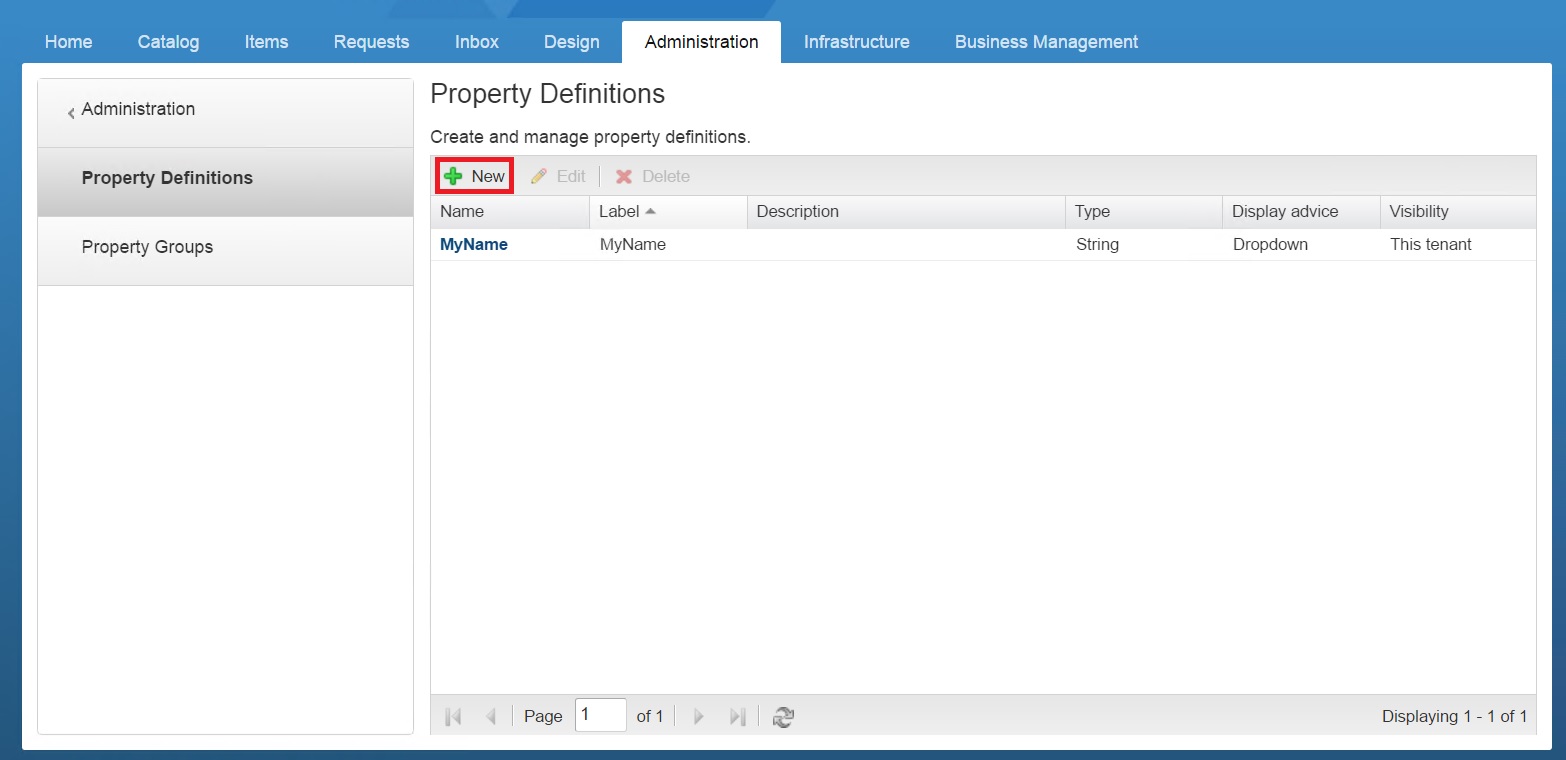Viewport: 1566px width, 760px height.
Task: Switch to the Requests tab
Action: (371, 42)
